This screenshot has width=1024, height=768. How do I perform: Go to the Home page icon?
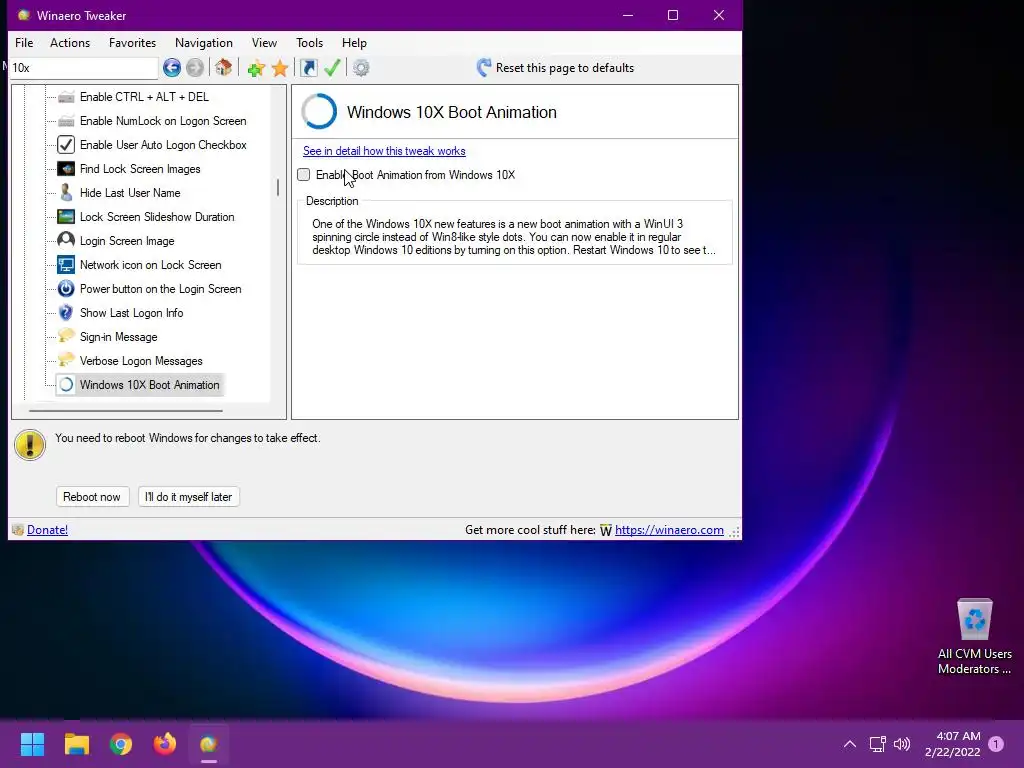coord(223,67)
